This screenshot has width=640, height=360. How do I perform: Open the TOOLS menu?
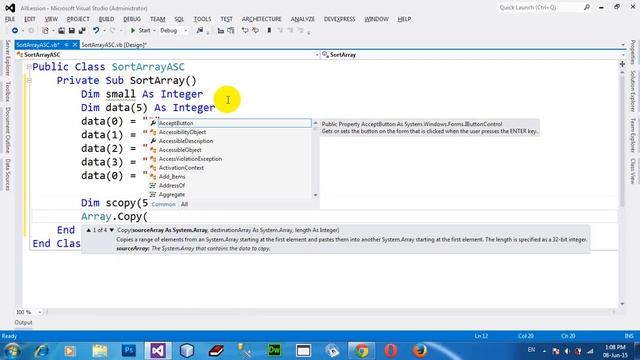click(202, 19)
